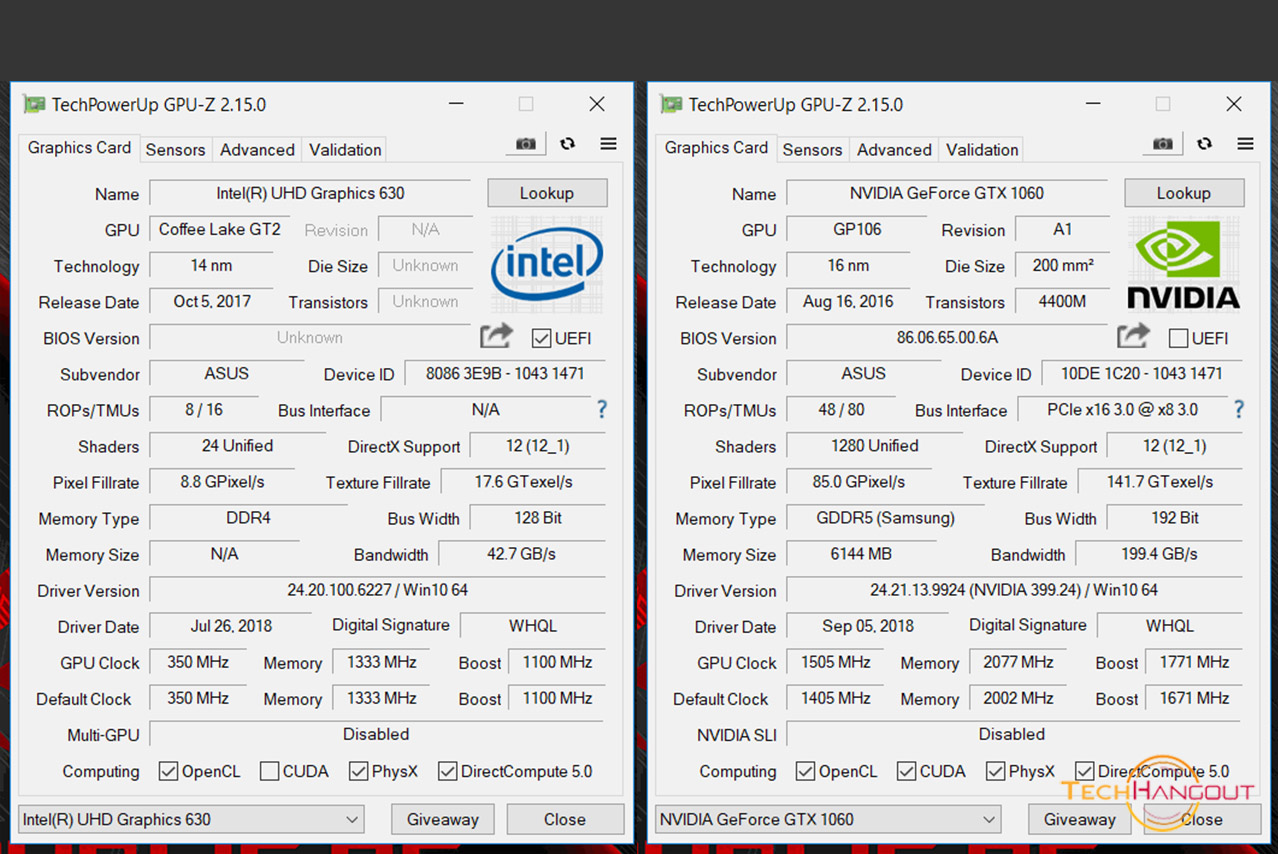Screen dimensions: 1278x854
Task: Toggle OpenCL checkbox in Intel window
Action: 168,771
